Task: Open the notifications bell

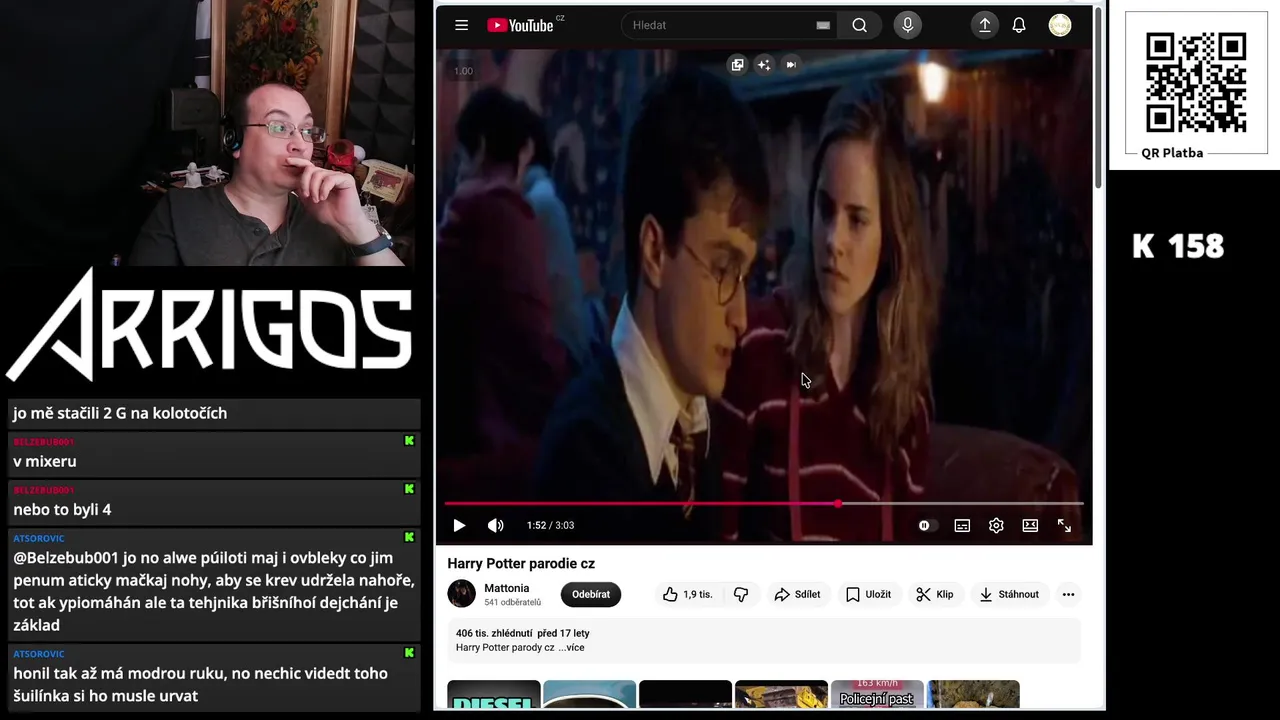Action: point(1019,25)
